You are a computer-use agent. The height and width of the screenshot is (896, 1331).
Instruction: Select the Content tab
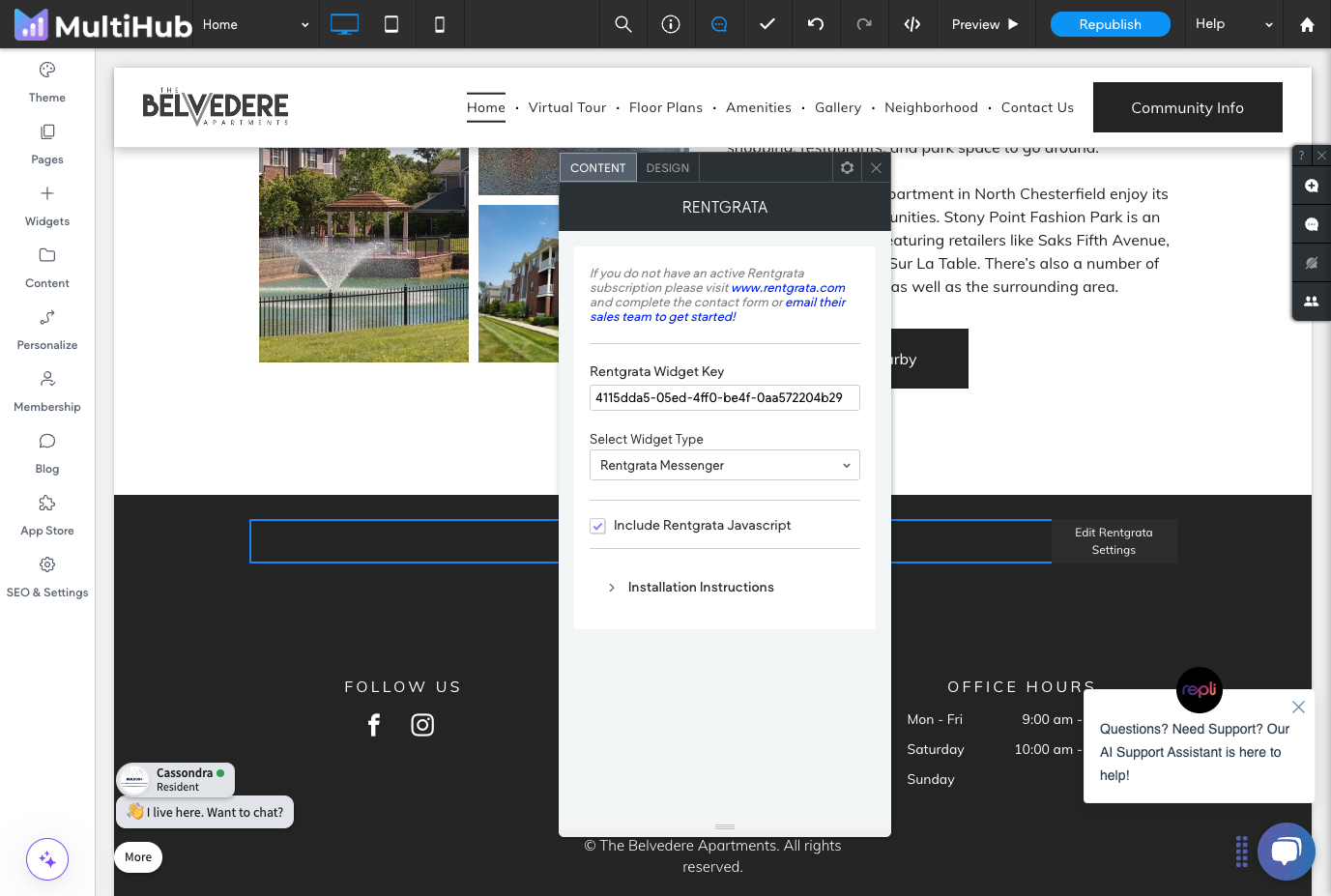[x=598, y=167]
